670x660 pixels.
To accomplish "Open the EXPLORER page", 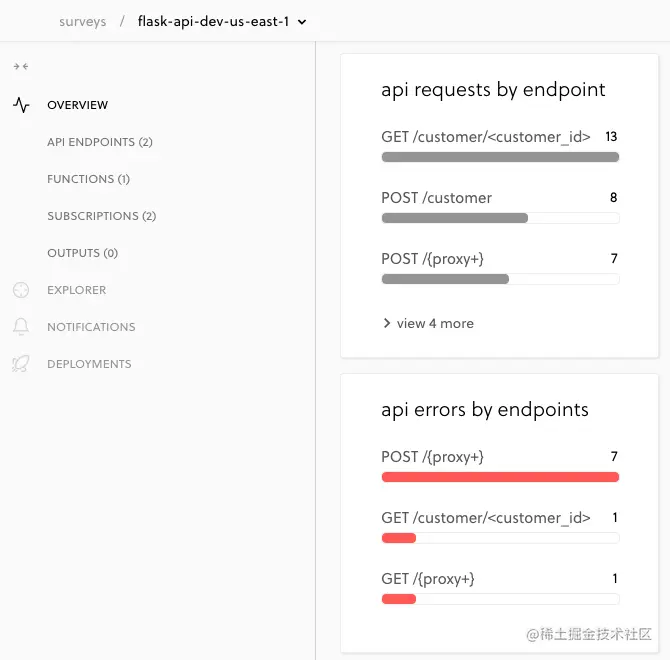I will pos(76,290).
